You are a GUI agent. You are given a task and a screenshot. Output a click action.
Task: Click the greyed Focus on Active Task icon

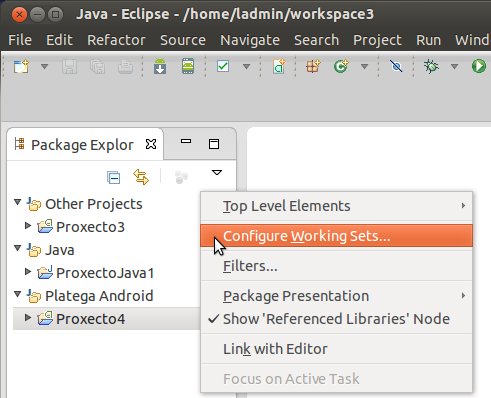(x=181, y=177)
